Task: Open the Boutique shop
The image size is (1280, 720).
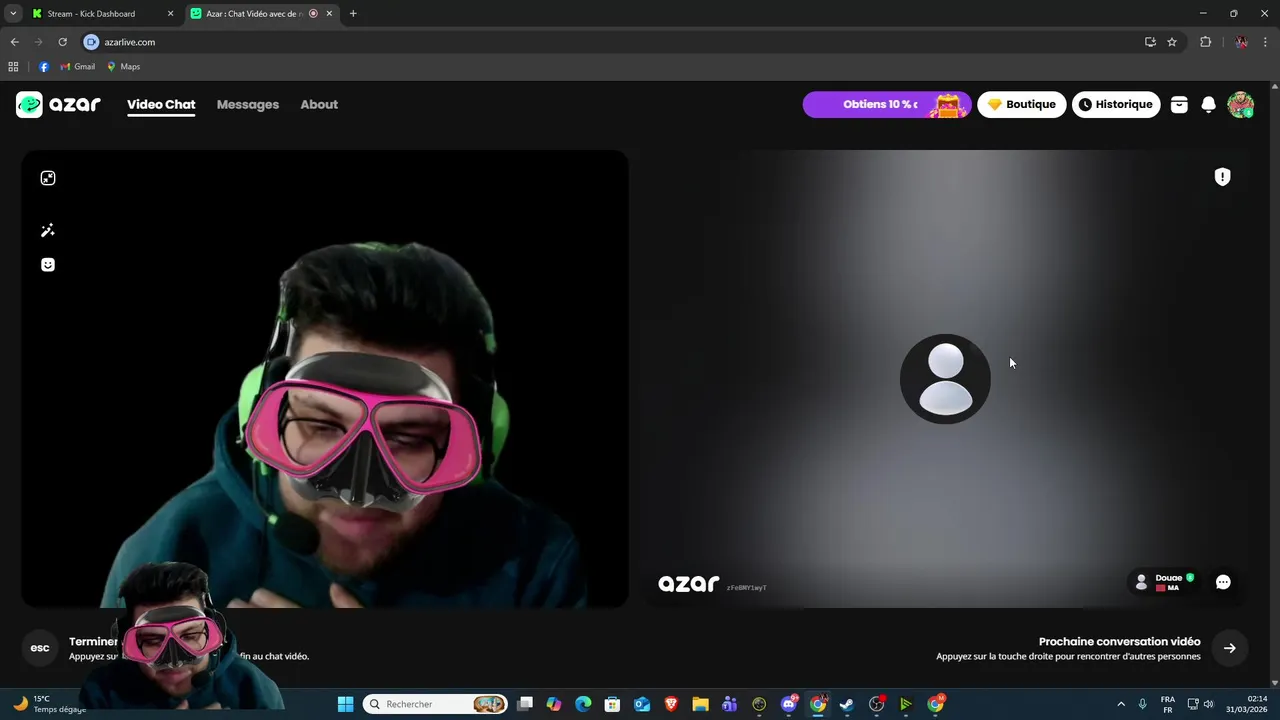Action: point(1022,104)
